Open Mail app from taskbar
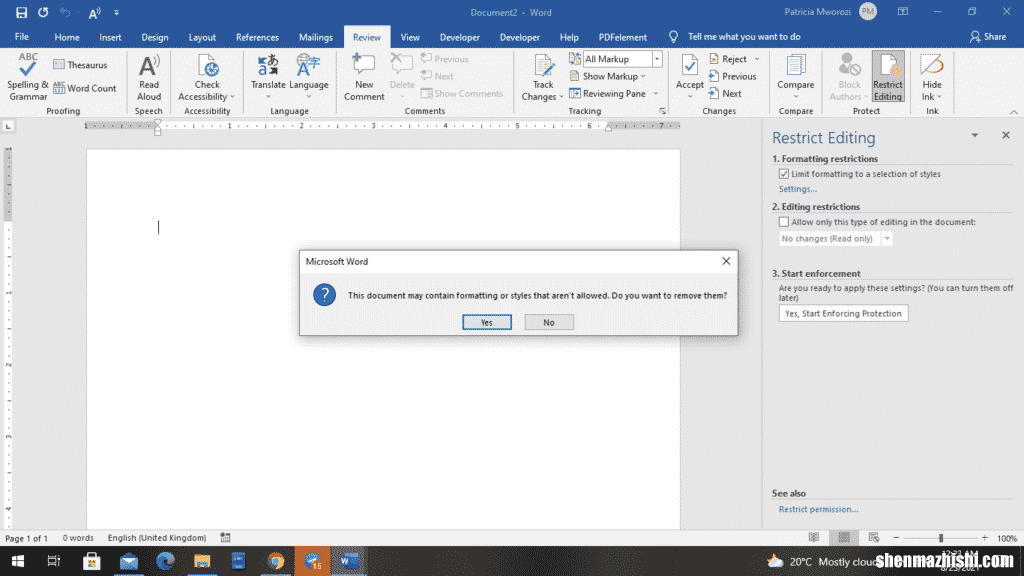This screenshot has width=1024, height=576. coord(129,561)
